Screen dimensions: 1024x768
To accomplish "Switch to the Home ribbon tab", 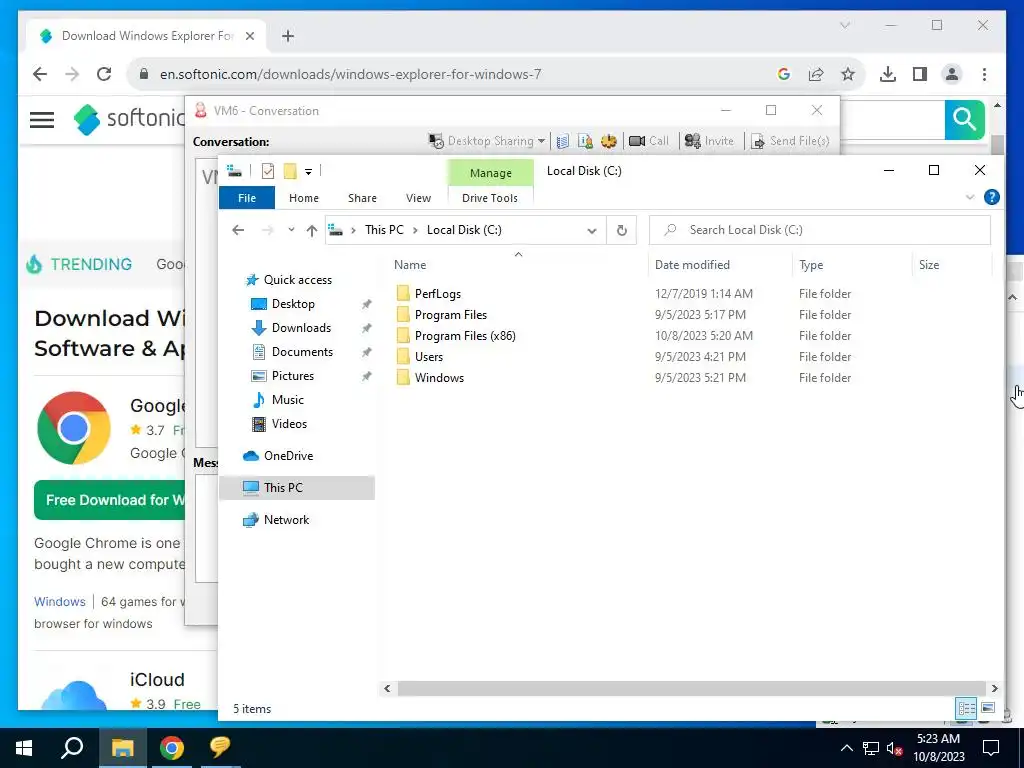I will (304, 198).
